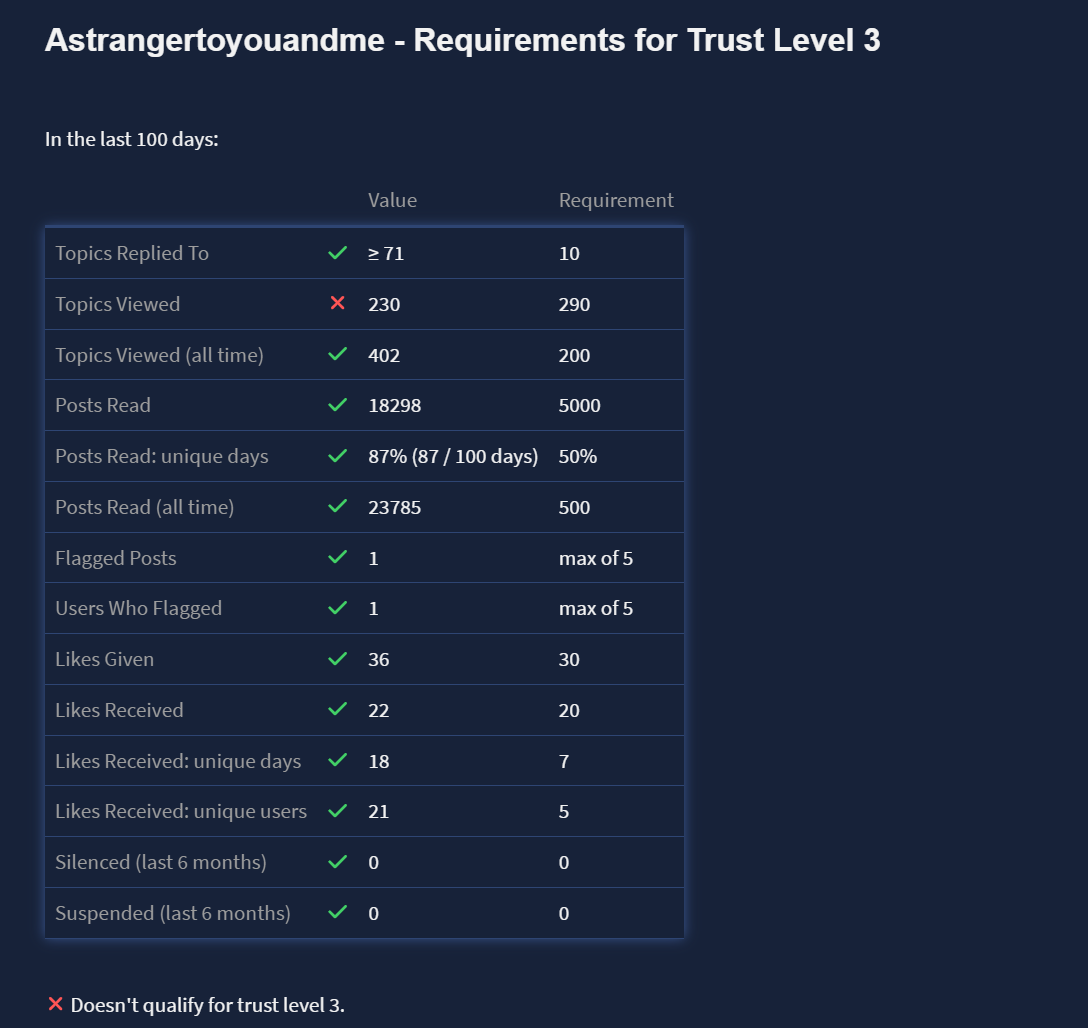Click the checkmark for Topics Viewed (all time)
1088x1028 pixels.
point(337,355)
